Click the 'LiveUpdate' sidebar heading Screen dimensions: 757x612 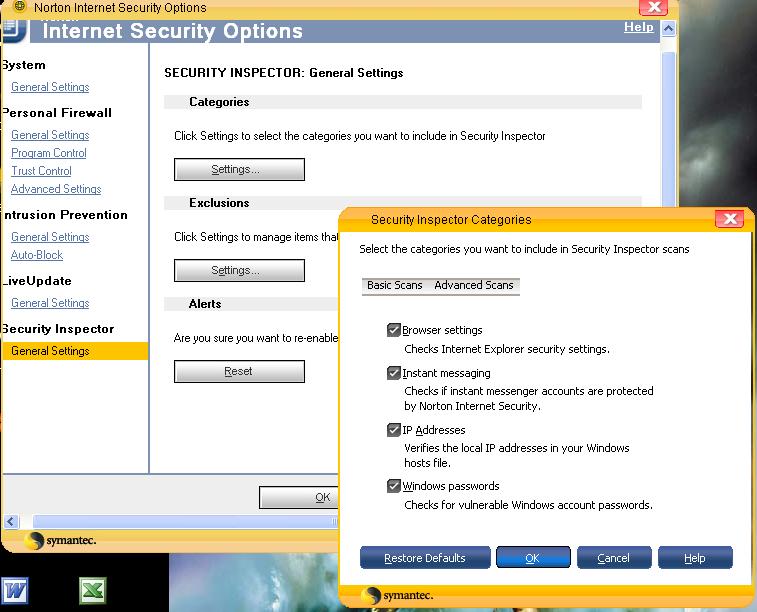tap(36, 281)
